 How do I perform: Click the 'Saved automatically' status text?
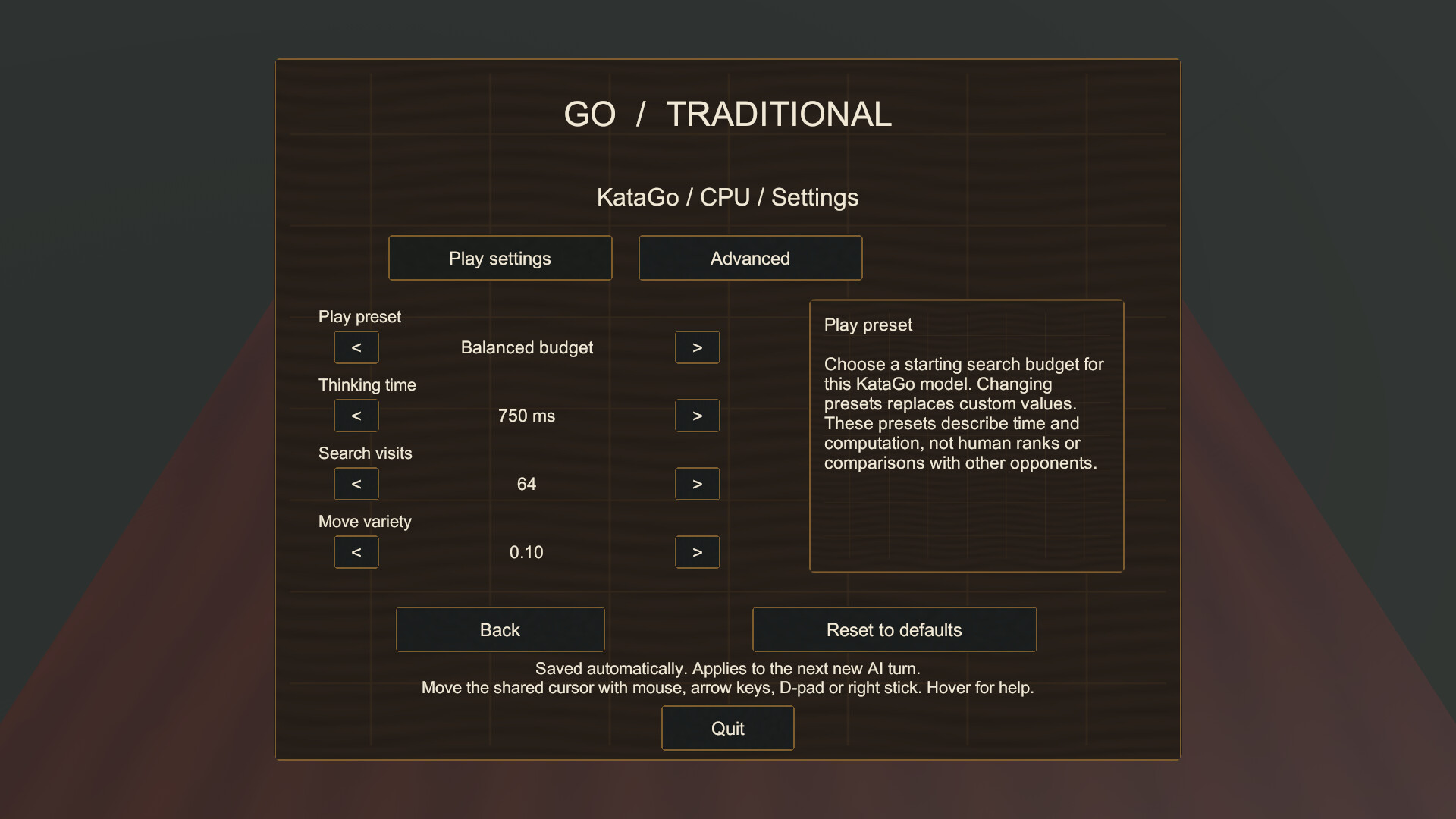728,669
